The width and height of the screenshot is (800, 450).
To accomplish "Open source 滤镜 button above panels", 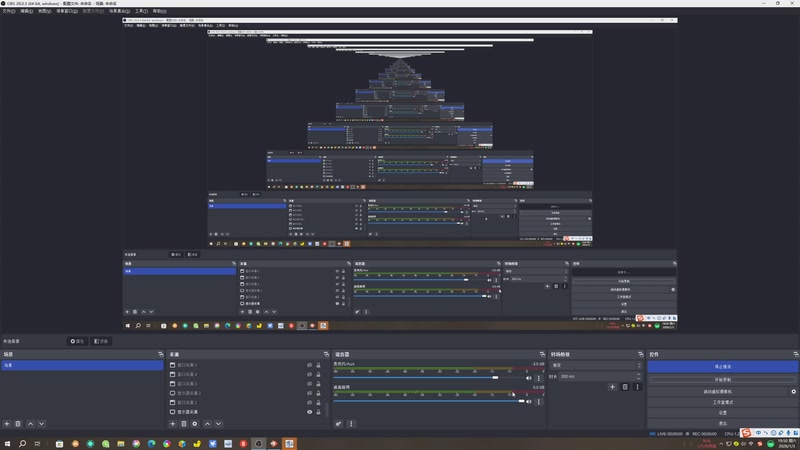I will pyautogui.click(x=101, y=341).
